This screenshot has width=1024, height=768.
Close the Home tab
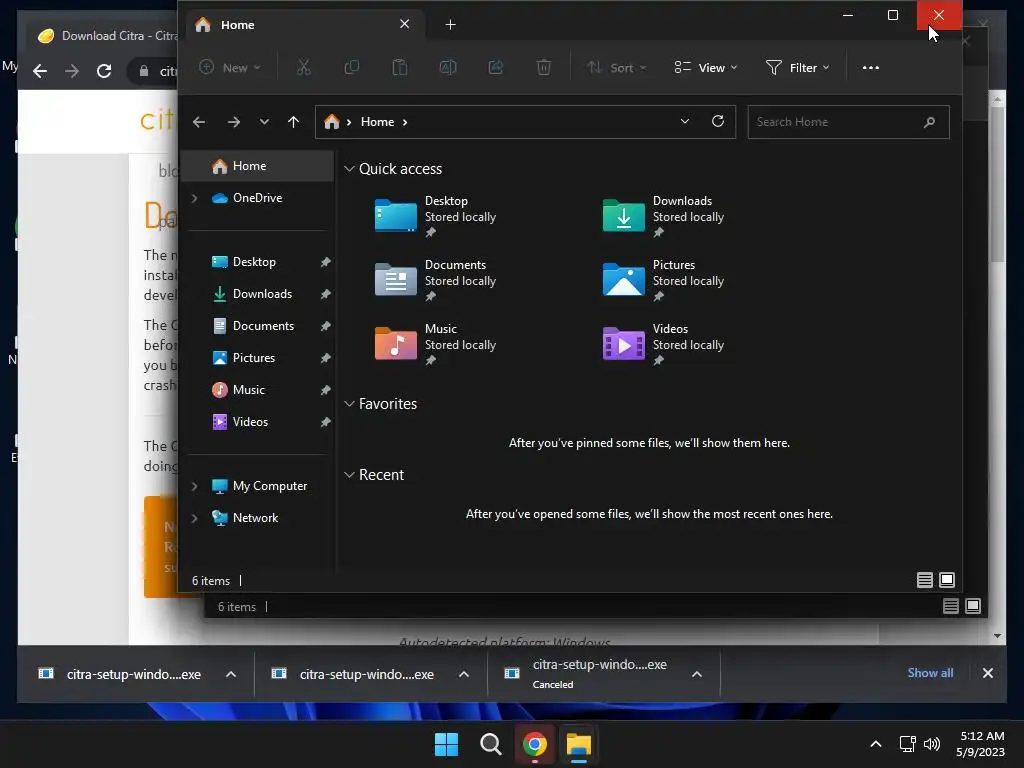(x=404, y=24)
